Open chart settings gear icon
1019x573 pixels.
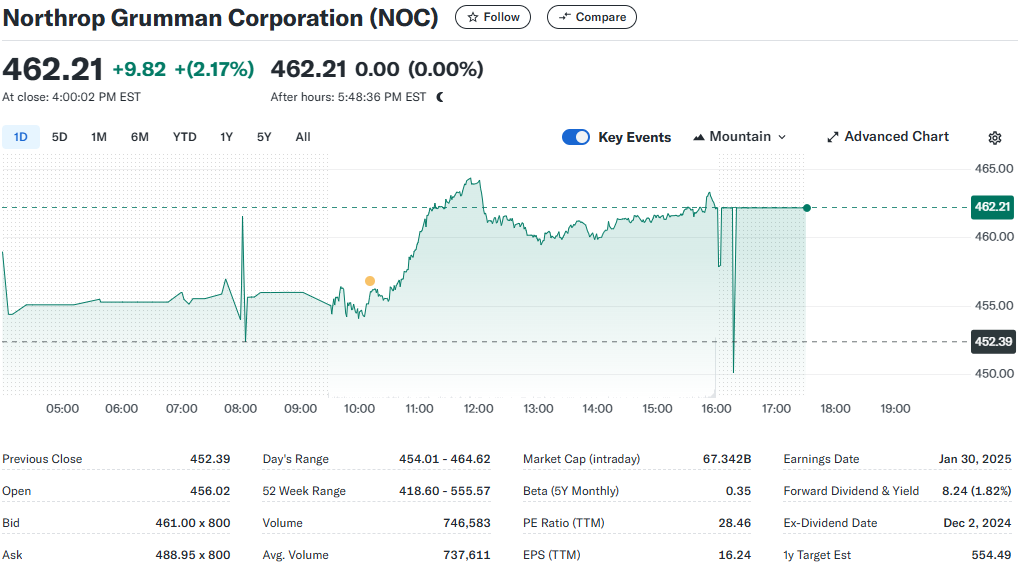(994, 138)
